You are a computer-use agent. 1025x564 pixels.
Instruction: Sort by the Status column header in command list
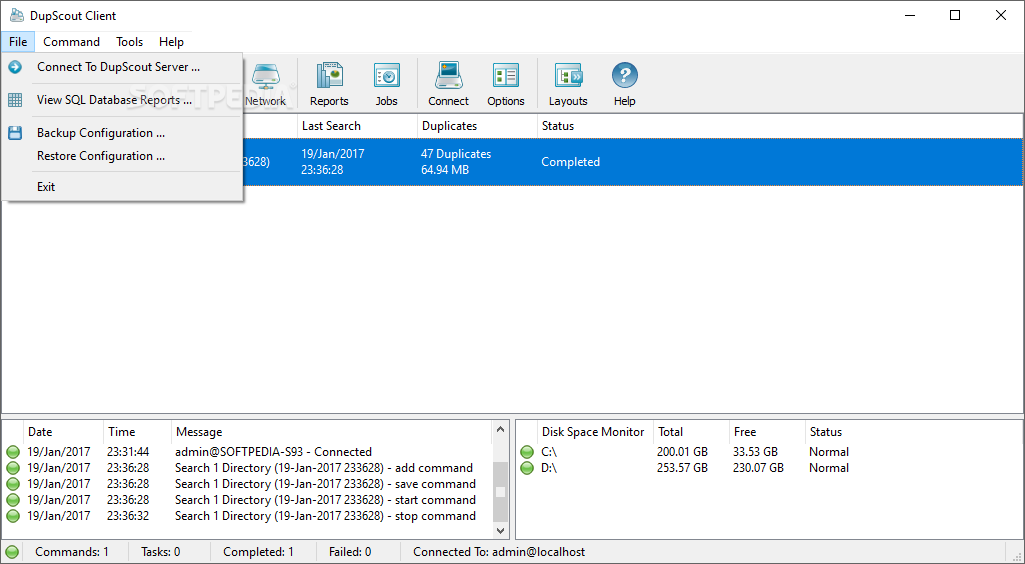pos(780,126)
